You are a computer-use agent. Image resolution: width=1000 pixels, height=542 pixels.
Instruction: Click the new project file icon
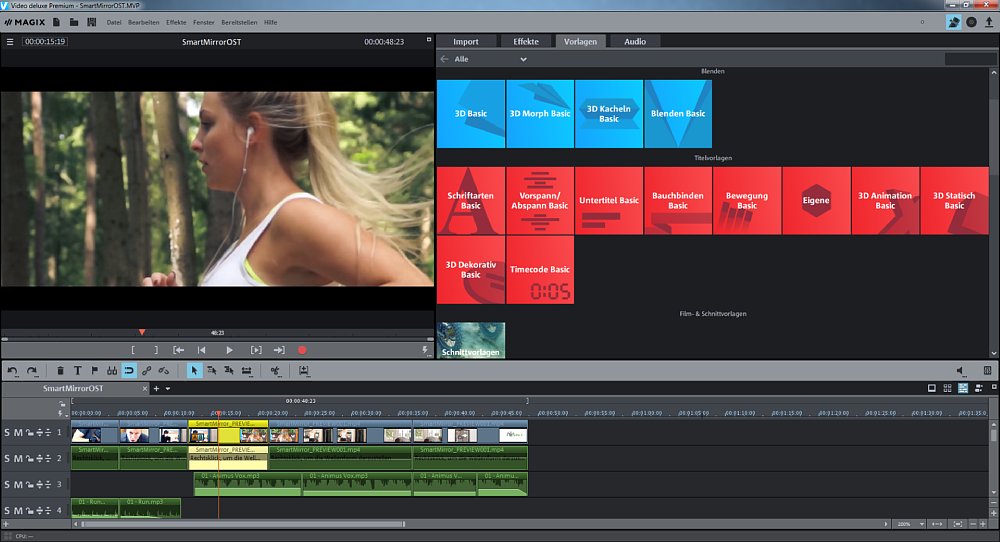coord(56,22)
